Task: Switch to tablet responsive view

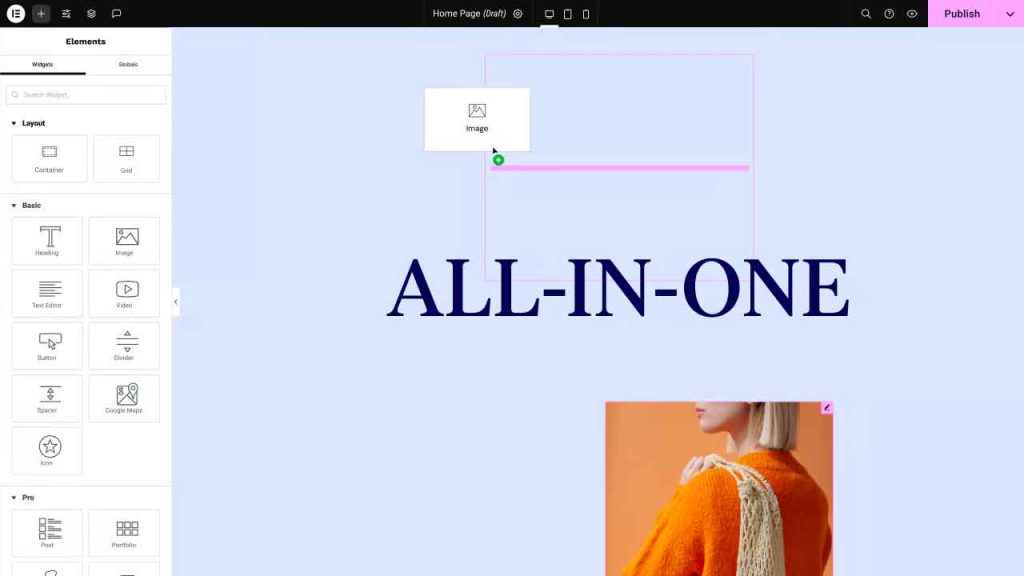Action: [x=568, y=14]
